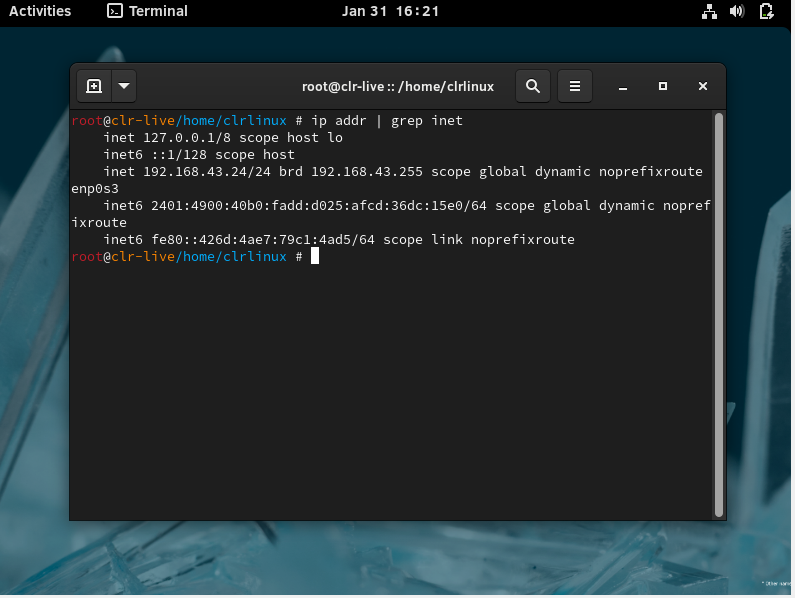The image size is (795, 598).
Task: Maximize the terminal window
Action: (663, 86)
